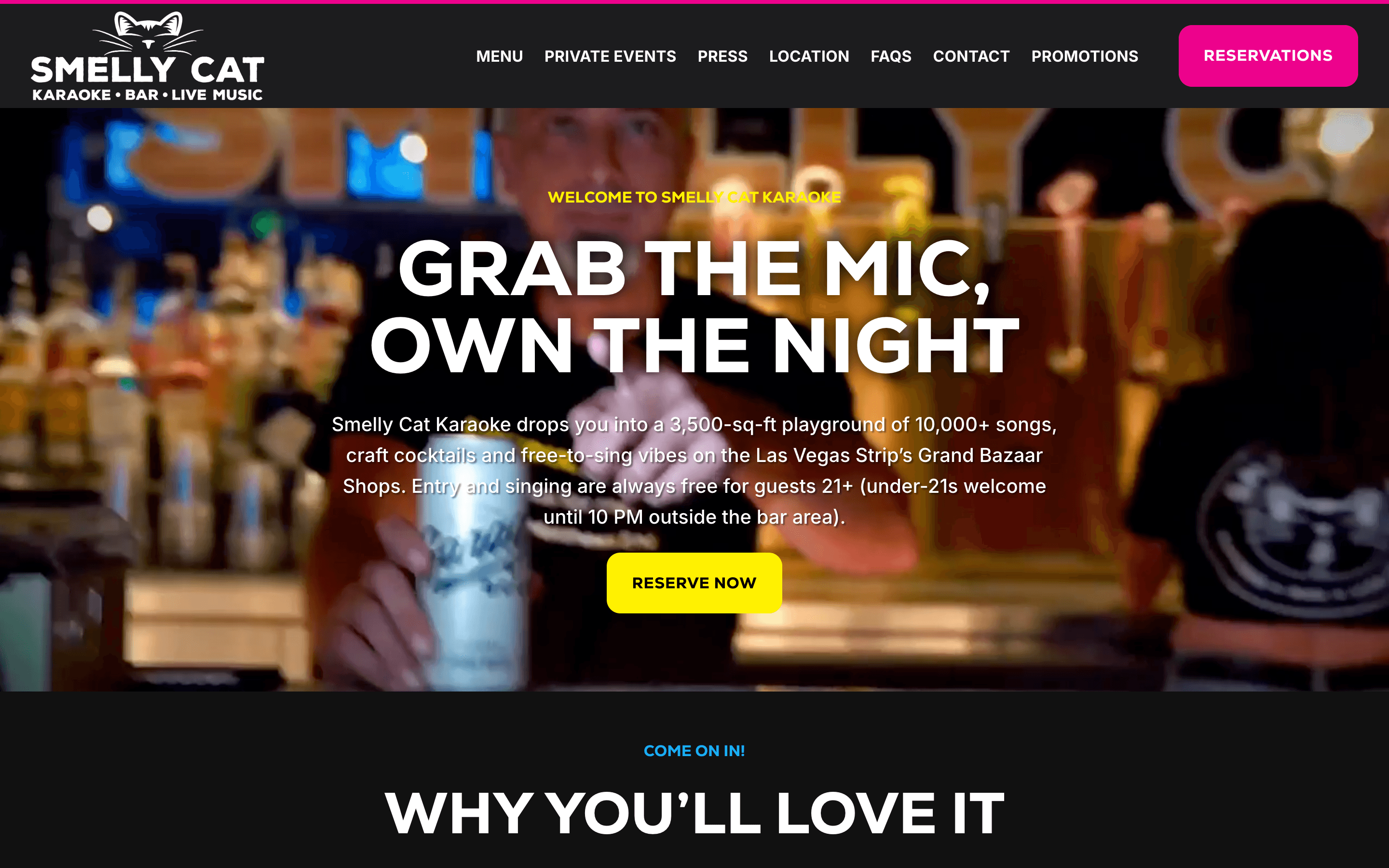Click the Why You'll Love It heading
1389x868 pixels.
pos(694,813)
